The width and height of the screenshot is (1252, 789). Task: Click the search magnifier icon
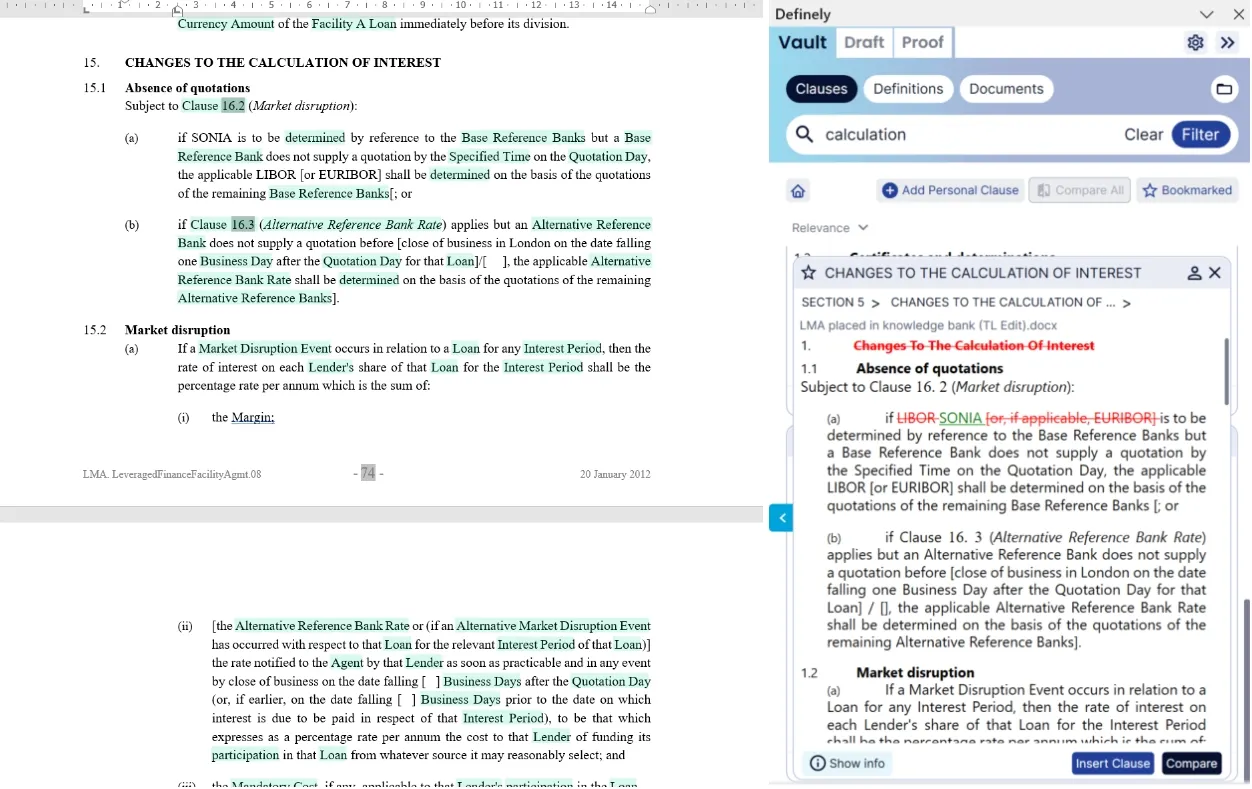click(804, 134)
